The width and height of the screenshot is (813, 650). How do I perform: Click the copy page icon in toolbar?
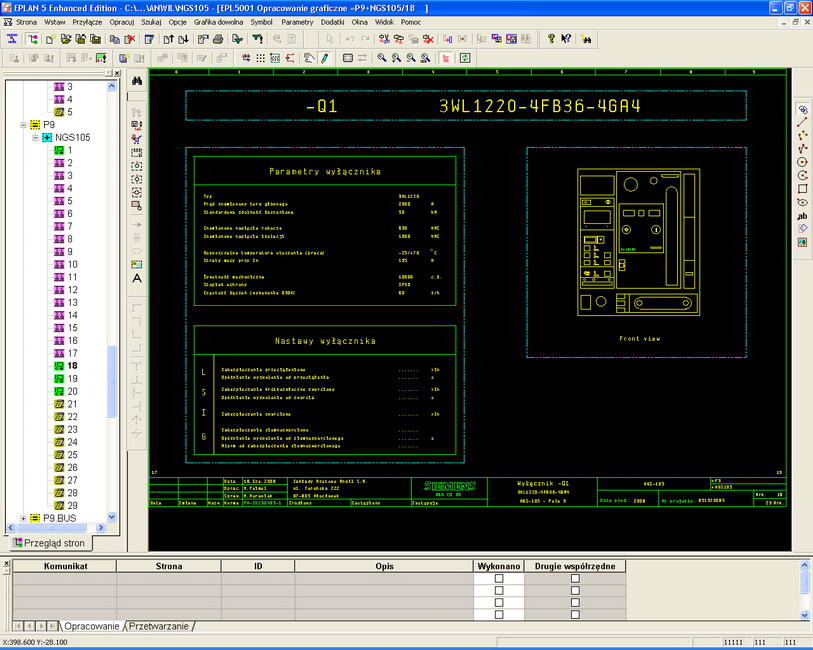(115, 39)
